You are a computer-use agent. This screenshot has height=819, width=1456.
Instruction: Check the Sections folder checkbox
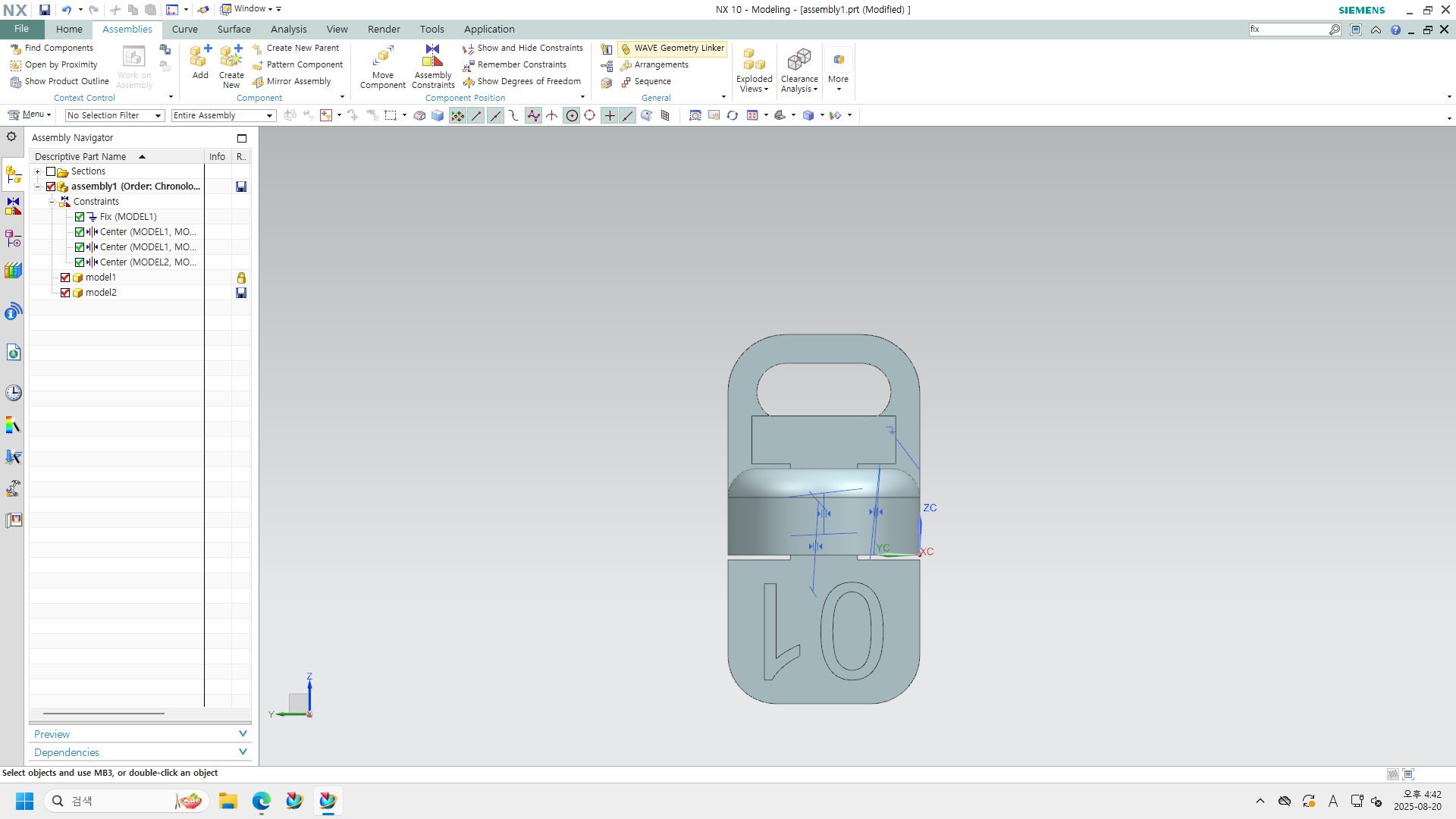coord(51,171)
